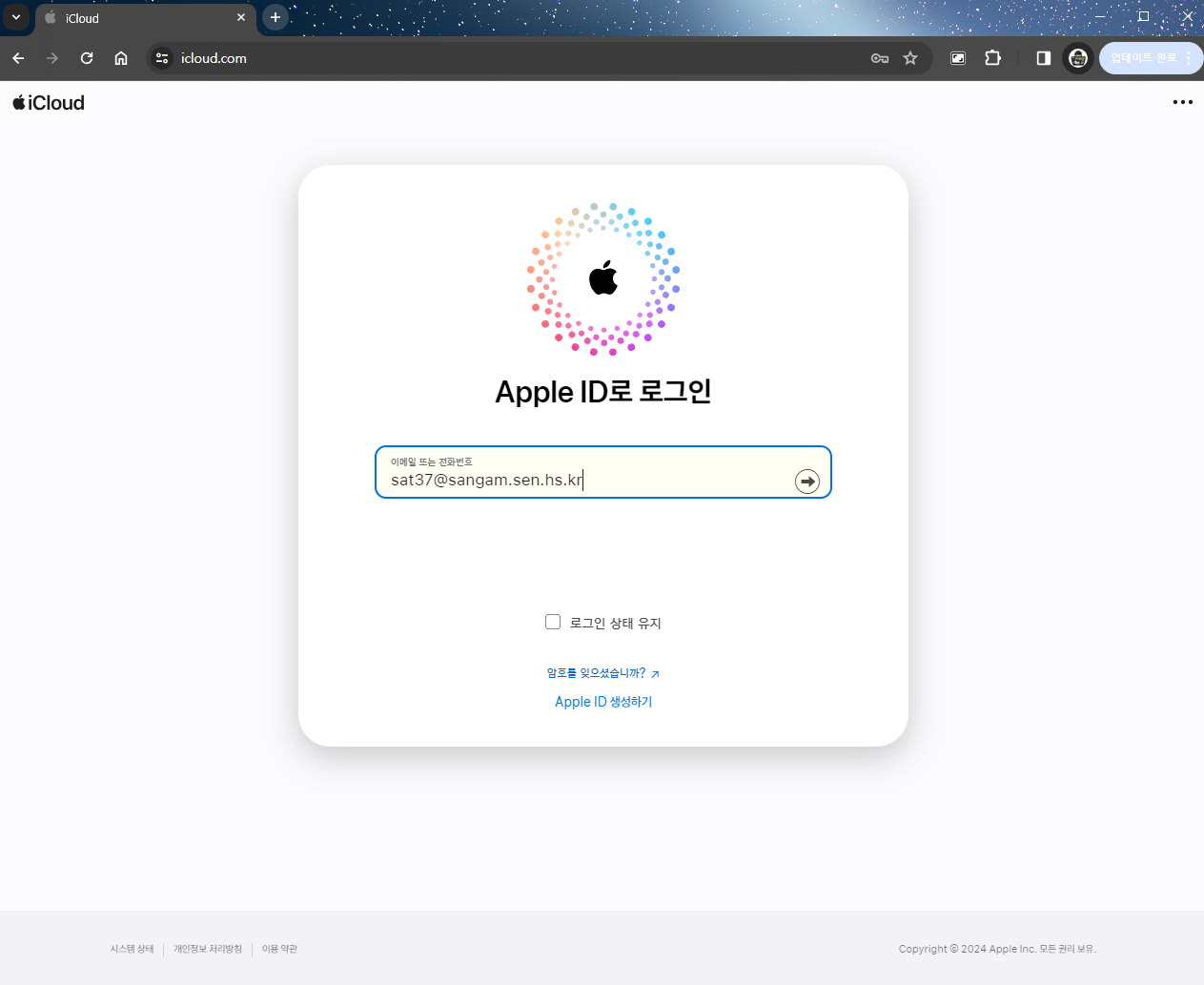Open the 이용 약관 footer link
1204x985 pixels.
coord(280,949)
